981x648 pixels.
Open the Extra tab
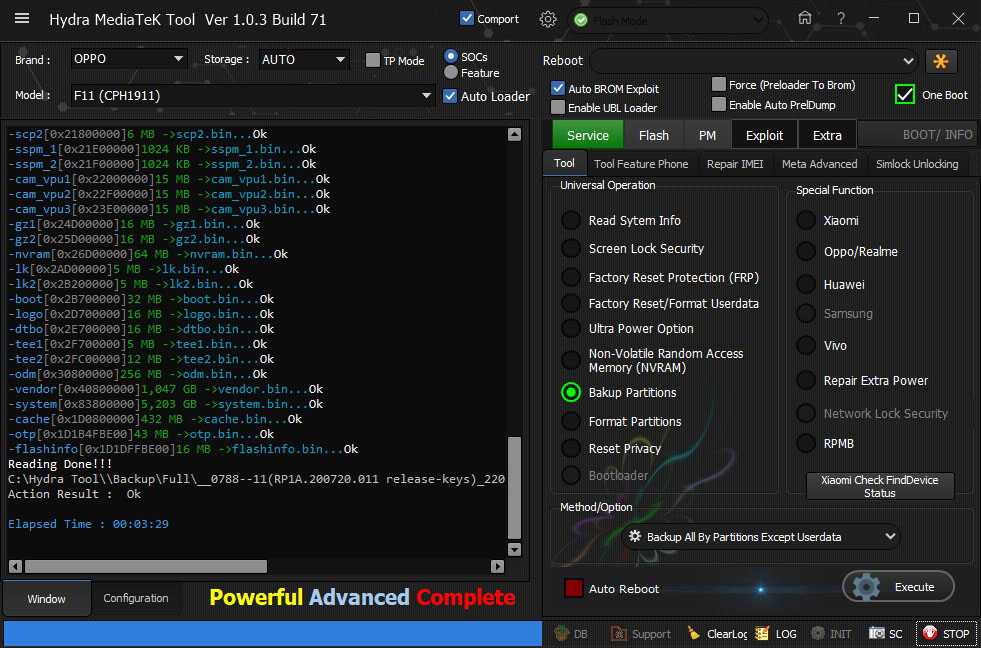(827, 135)
